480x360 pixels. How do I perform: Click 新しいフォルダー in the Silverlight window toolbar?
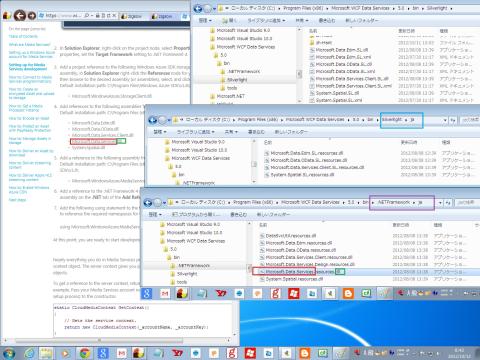pos(362,21)
